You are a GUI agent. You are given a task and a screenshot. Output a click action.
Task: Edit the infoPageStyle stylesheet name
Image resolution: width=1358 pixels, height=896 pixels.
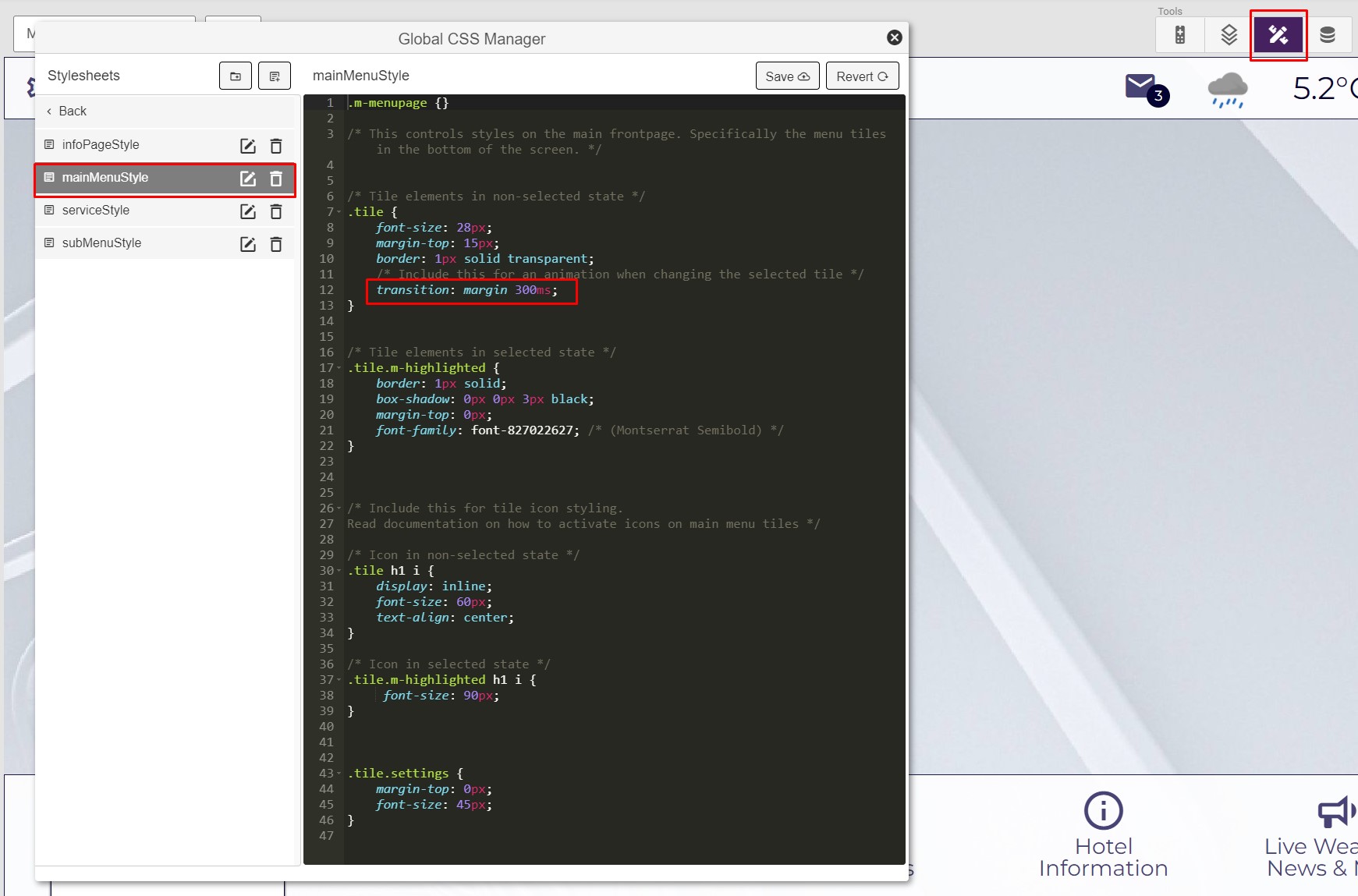(248, 146)
